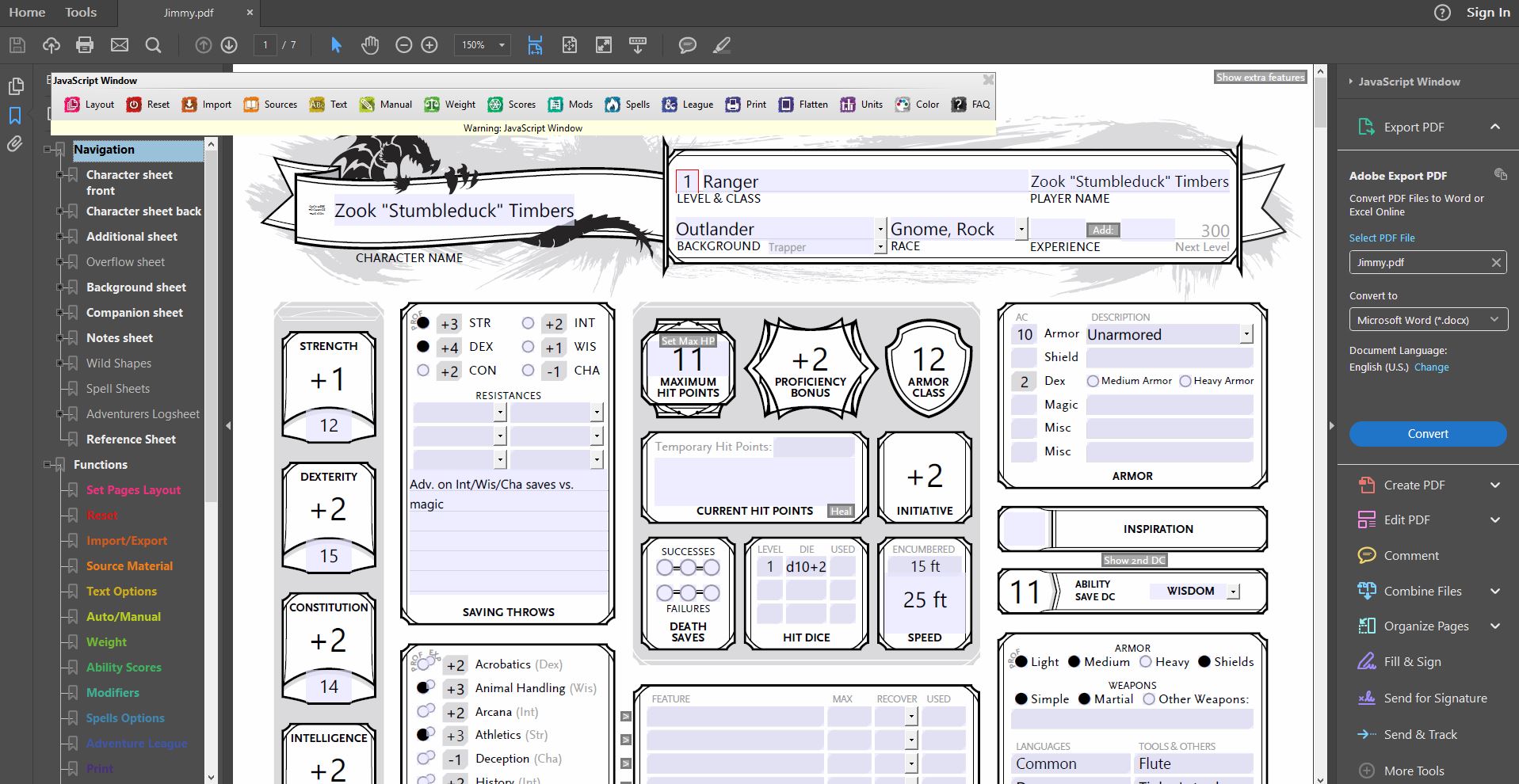Toggle INT saving throw proficiency
The height and width of the screenshot is (784, 1519).
(528, 323)
